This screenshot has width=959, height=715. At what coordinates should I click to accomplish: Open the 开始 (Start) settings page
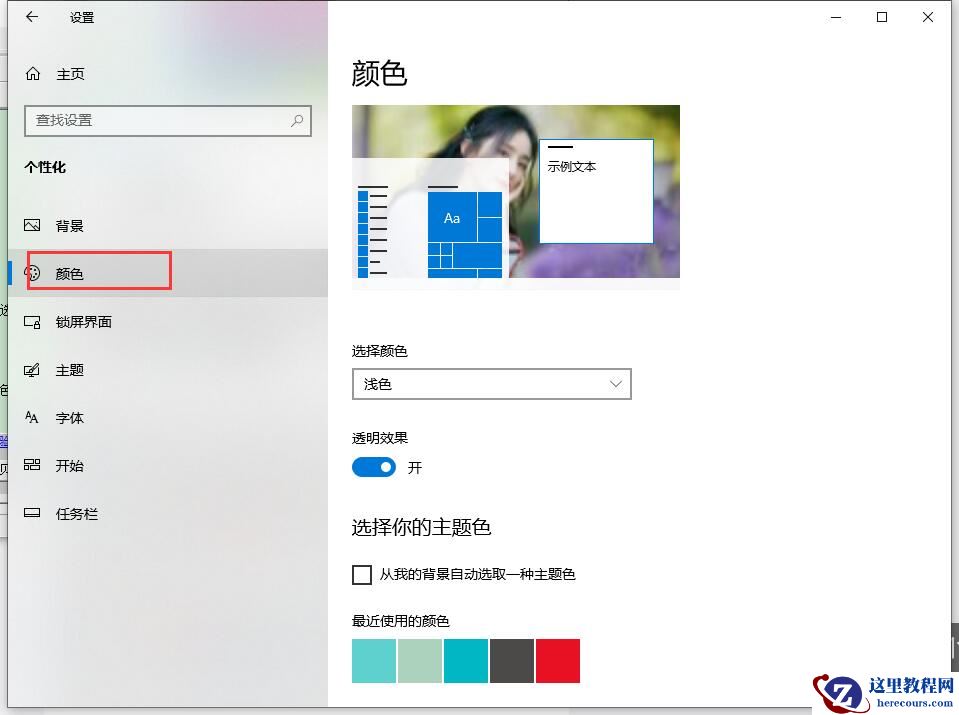pos(68,465)
